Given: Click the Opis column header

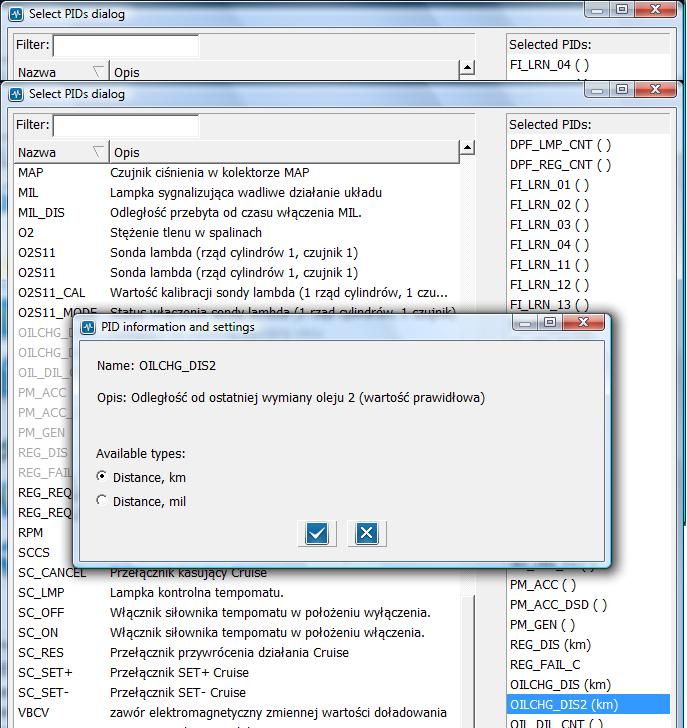Looking at the screenshot, I should [x=280, y=152].
